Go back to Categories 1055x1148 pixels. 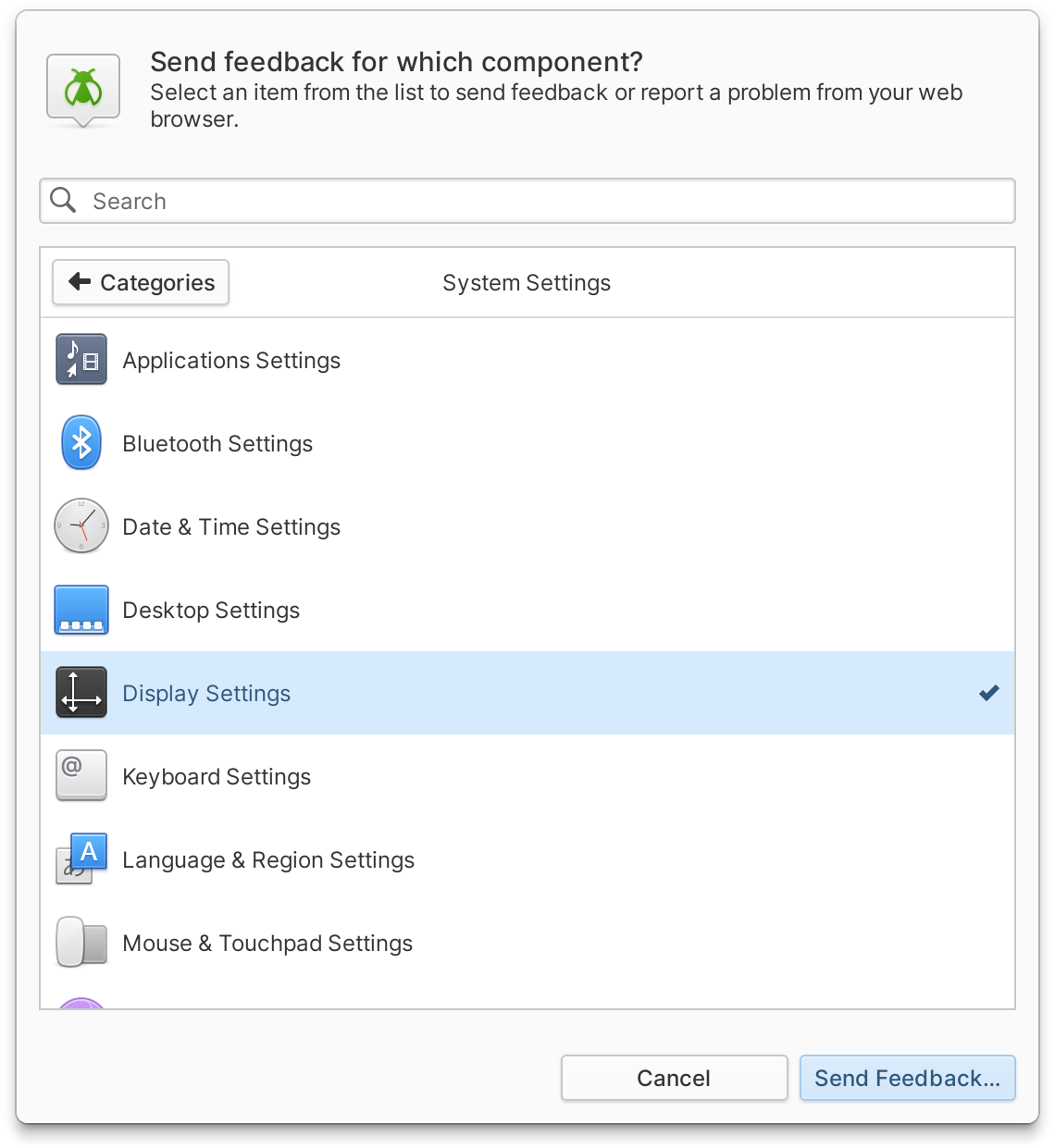click(141, 282)
